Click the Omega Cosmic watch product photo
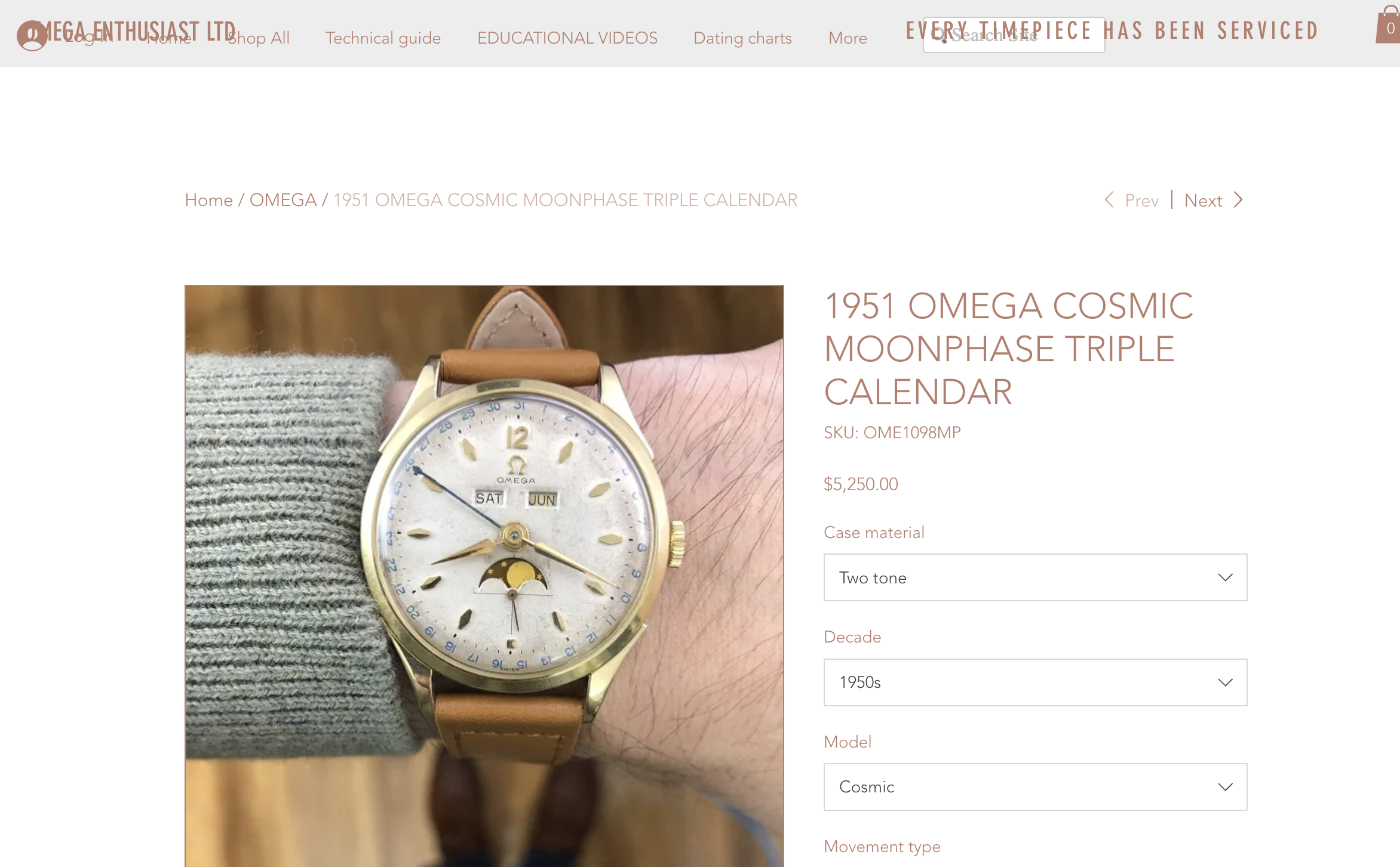This screenshot has height=867, width=1400. [x=484, y=576]
